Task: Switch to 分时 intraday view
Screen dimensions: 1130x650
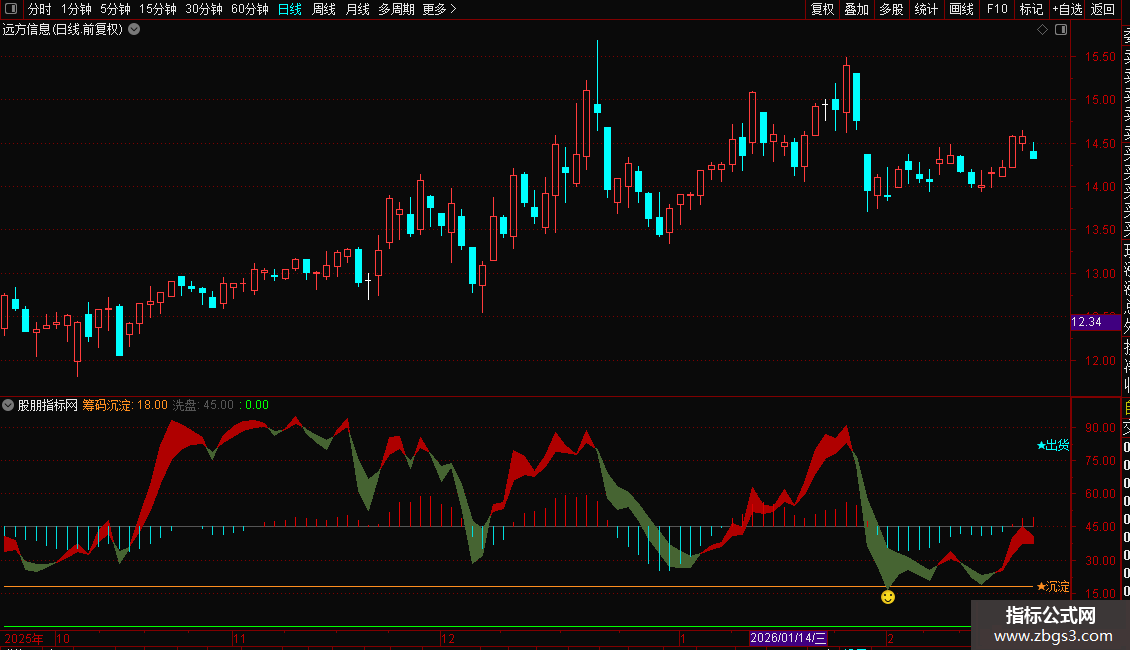Action: (x=40, y=9)
